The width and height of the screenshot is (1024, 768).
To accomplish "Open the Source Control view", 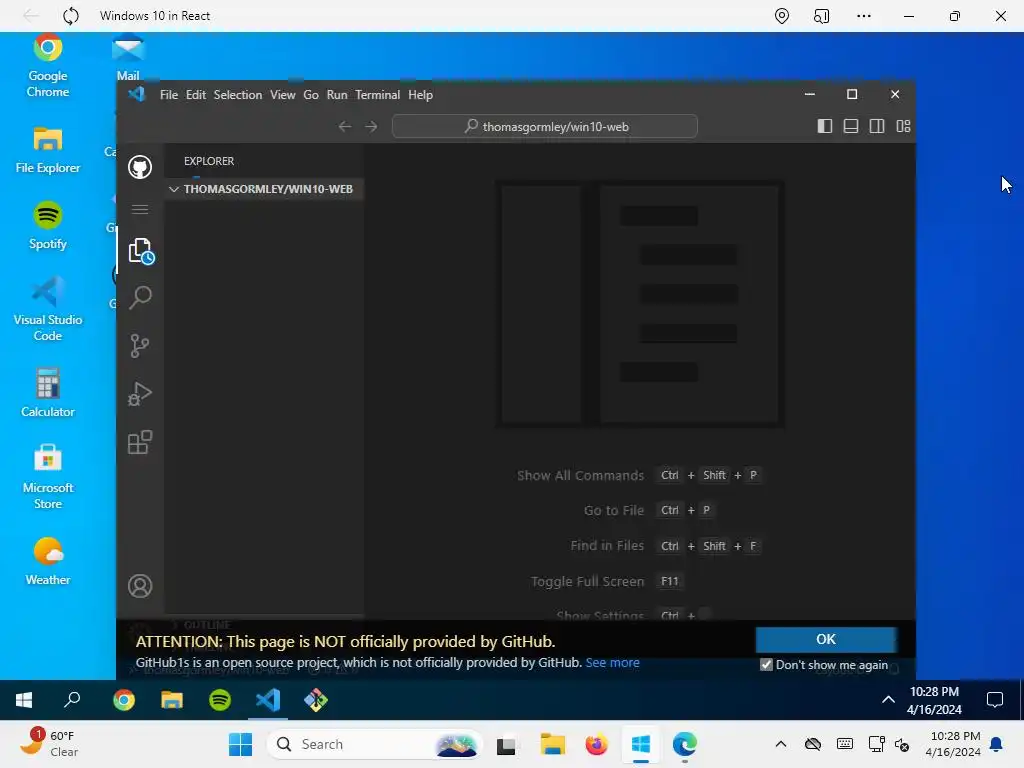I will 140,345.
